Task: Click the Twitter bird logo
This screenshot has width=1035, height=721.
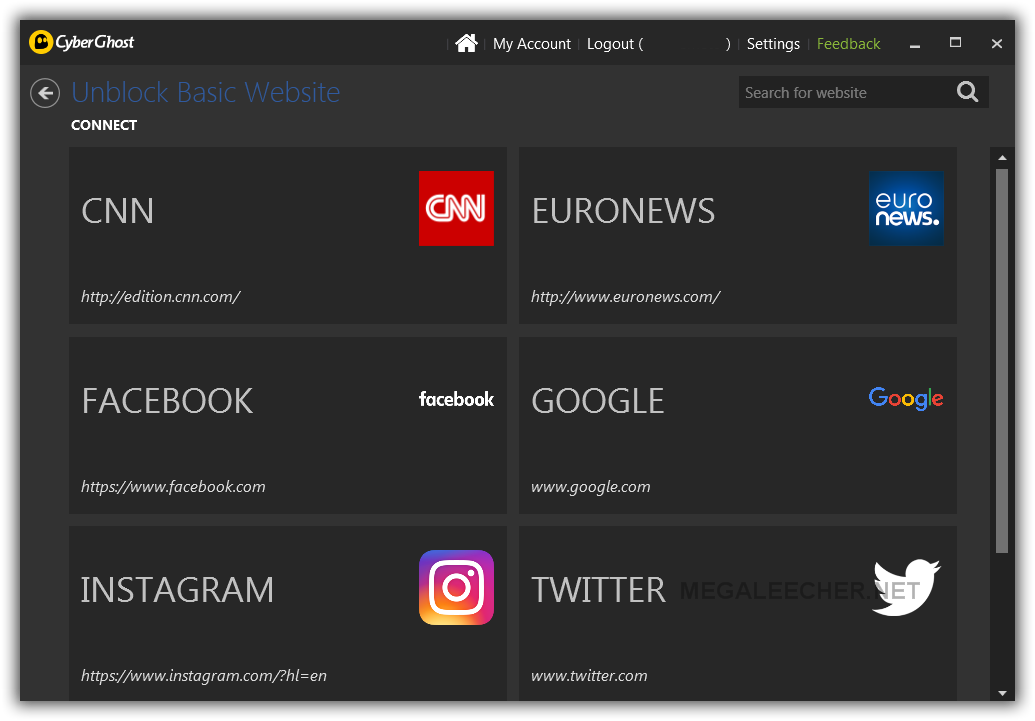Action: click(x=906, y=587)
